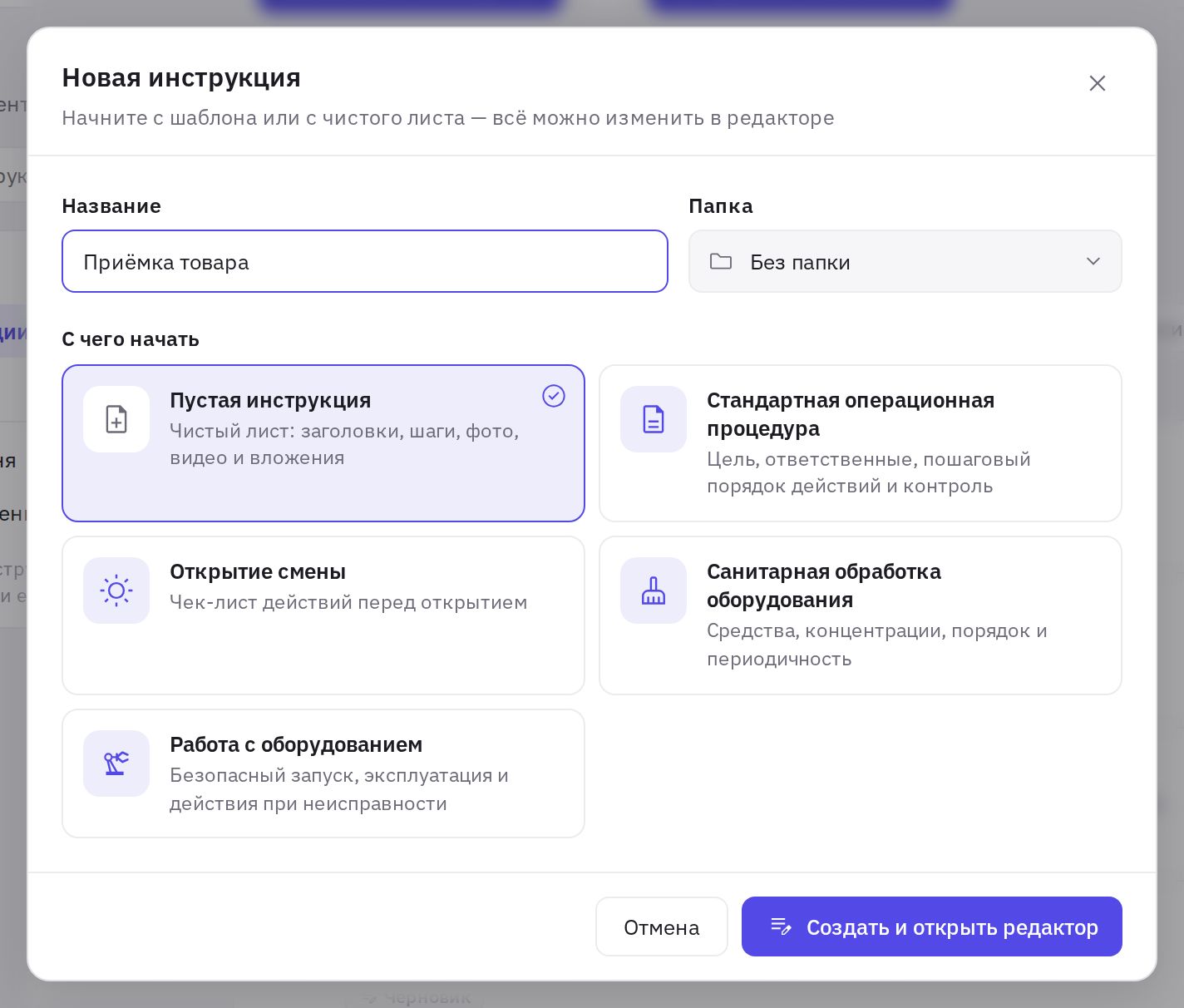Click description Безопасный запуск, эксплуатация
The height and width of the screenshot is (1008, 1184).
pyautogui.click(x=339, y=789)
